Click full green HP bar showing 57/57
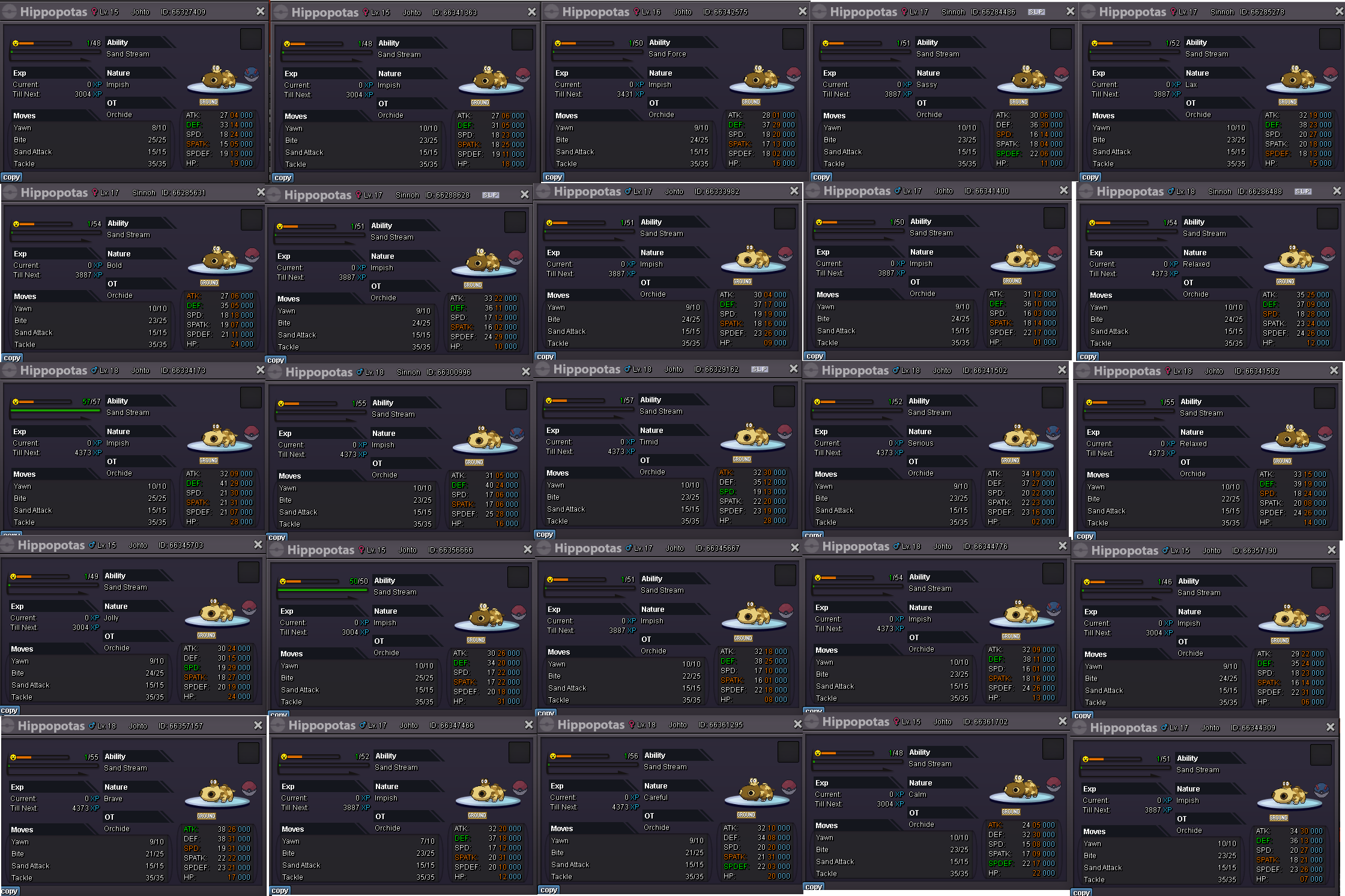 pos(55,411)
